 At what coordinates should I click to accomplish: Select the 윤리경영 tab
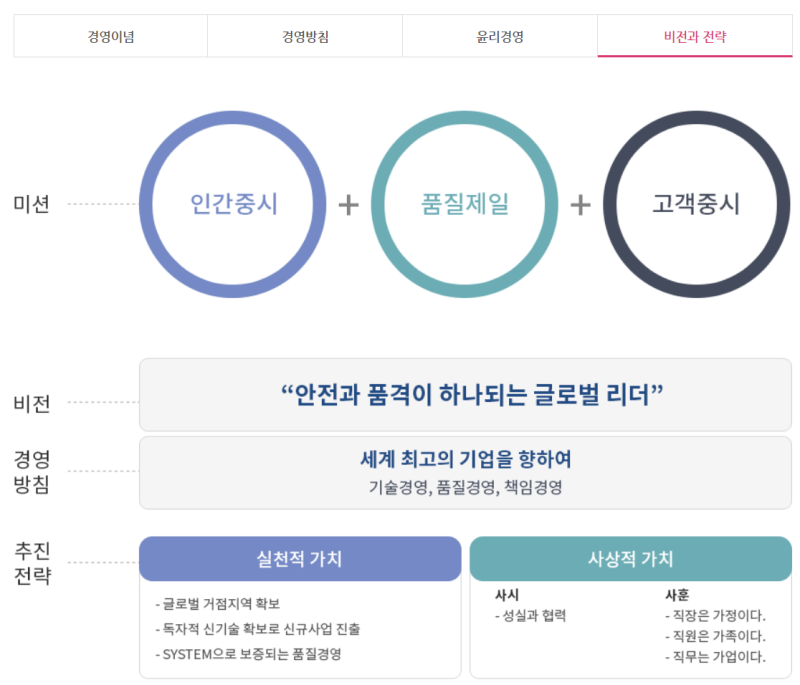tap(500, 36)
